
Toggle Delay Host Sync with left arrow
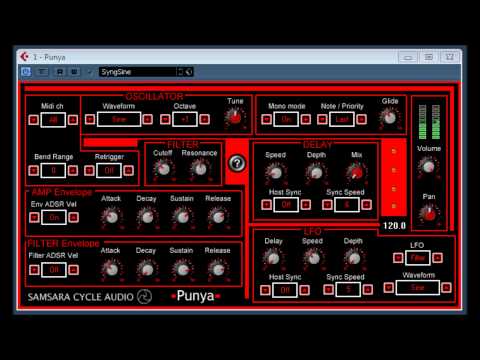266,205
